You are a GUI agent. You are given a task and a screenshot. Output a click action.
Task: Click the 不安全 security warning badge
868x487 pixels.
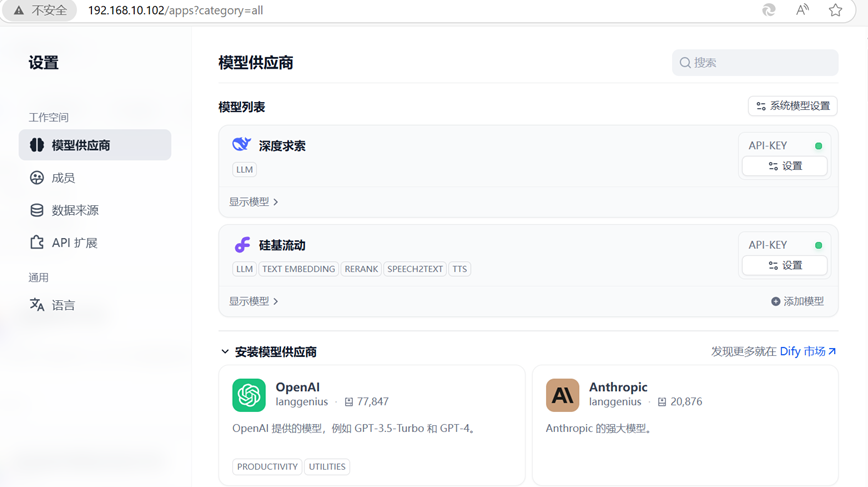pyautogui.click(x=40, y=10)
